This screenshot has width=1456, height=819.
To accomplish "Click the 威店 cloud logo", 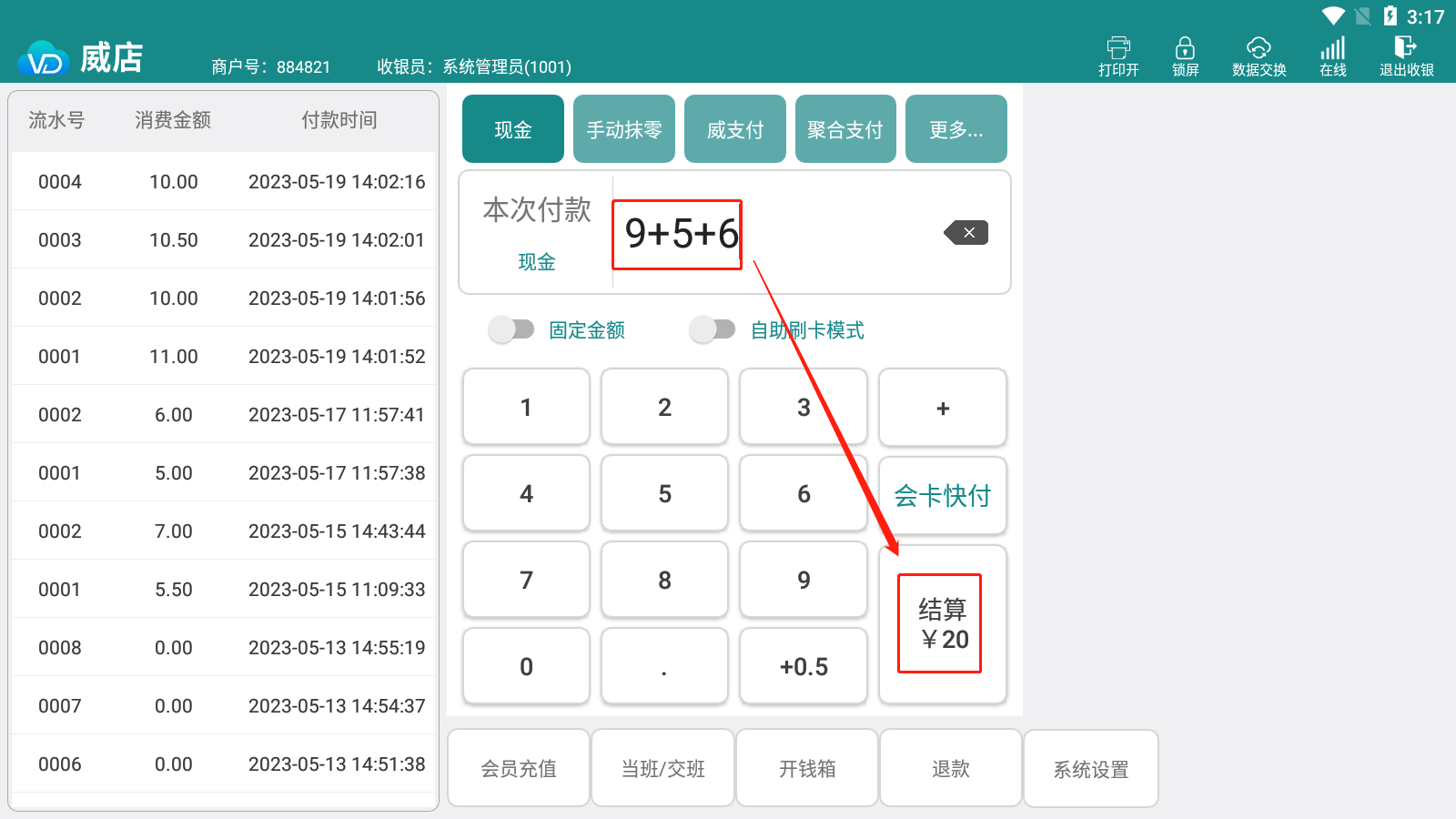I will [43, 60].
